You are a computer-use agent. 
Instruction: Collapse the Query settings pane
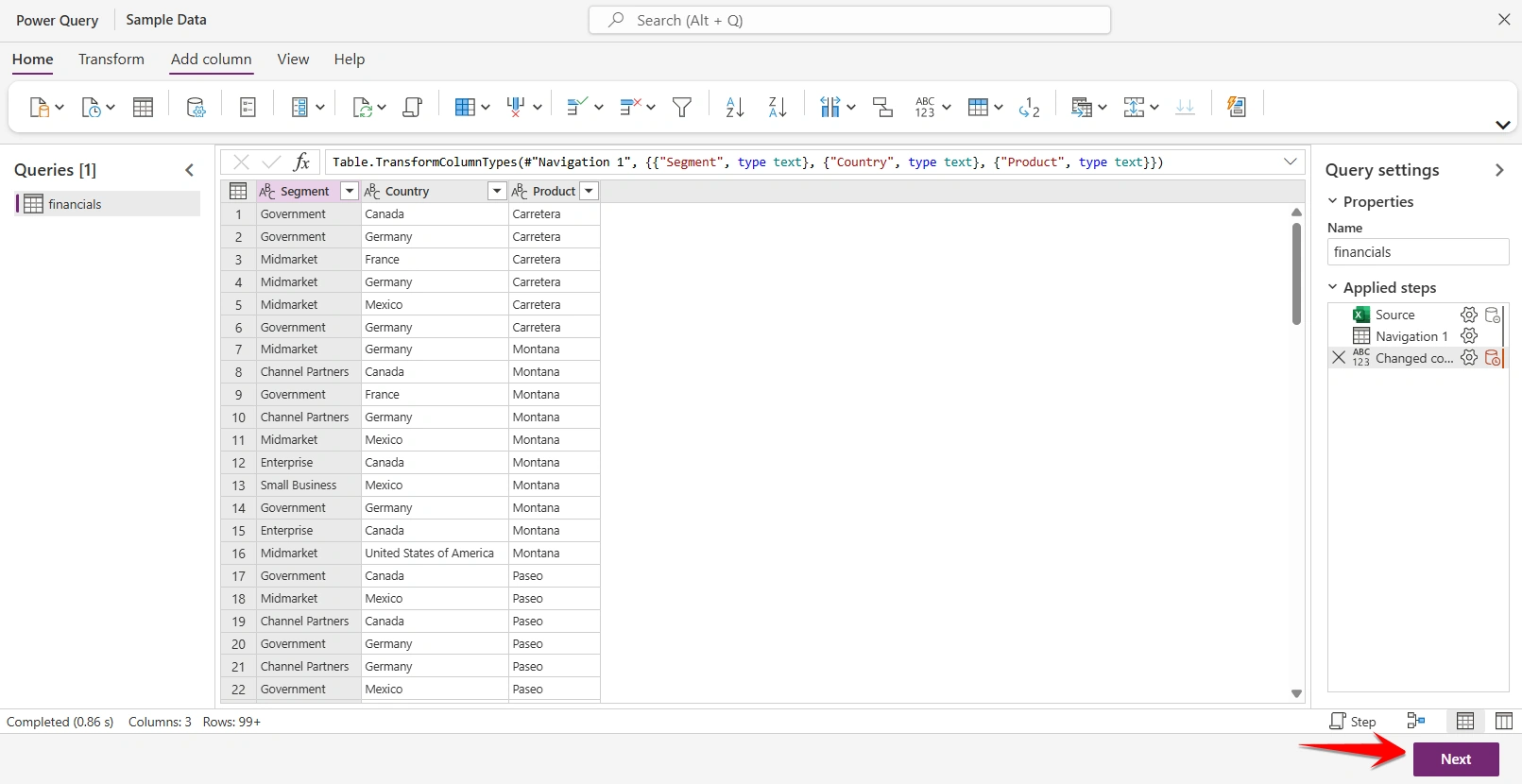point(1499,170)
